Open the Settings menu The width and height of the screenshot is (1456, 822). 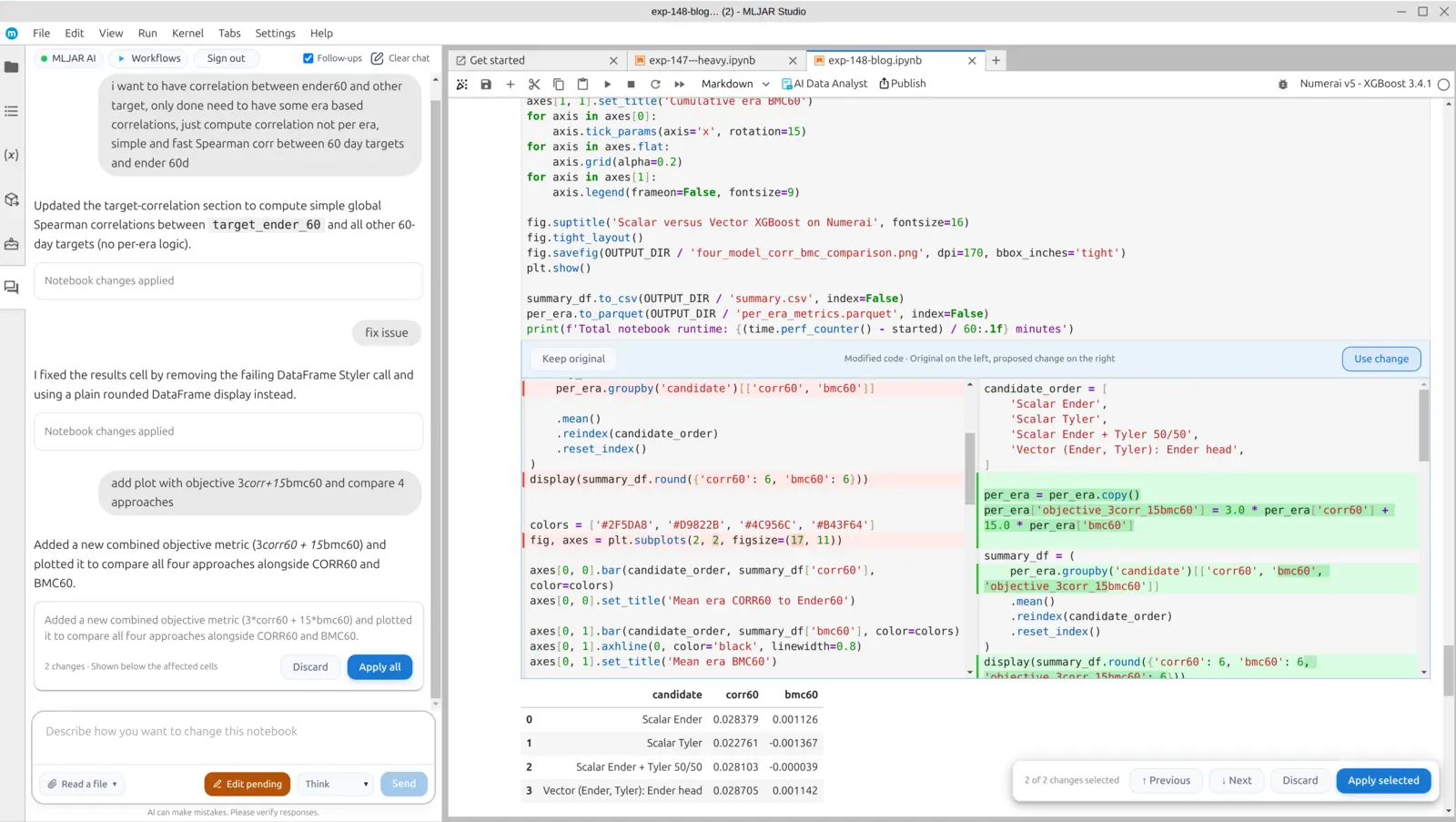[275, 33]
